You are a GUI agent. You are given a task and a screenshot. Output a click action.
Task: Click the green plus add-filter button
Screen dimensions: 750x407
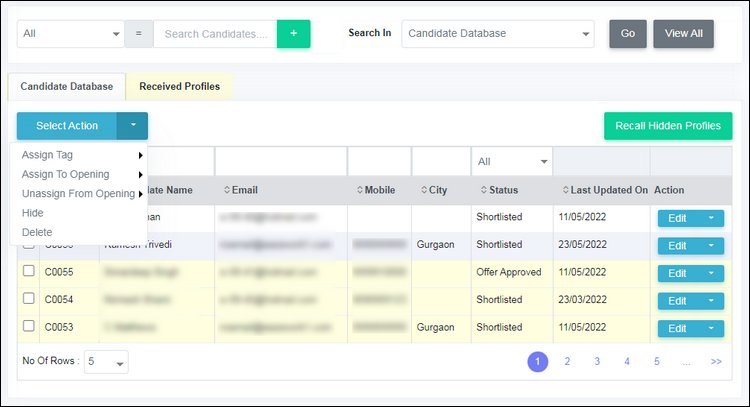(x=293, y=33)
